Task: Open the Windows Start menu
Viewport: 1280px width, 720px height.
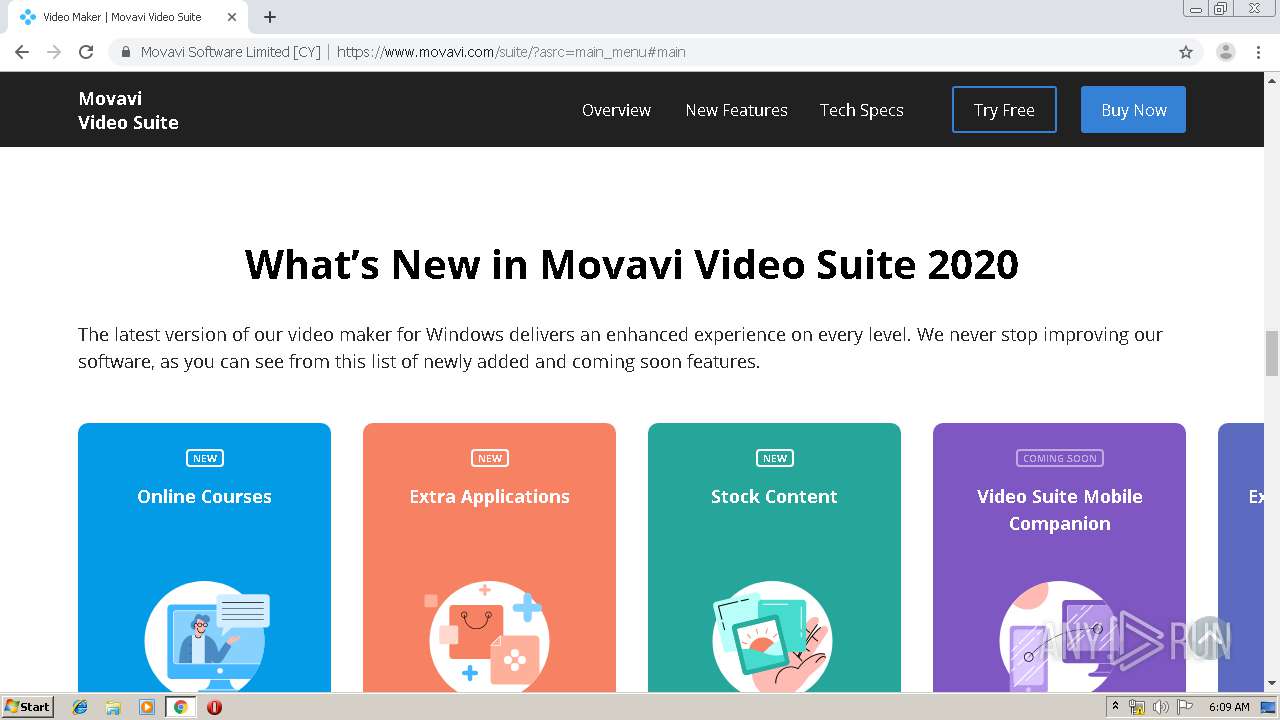Action: [28, 707]
